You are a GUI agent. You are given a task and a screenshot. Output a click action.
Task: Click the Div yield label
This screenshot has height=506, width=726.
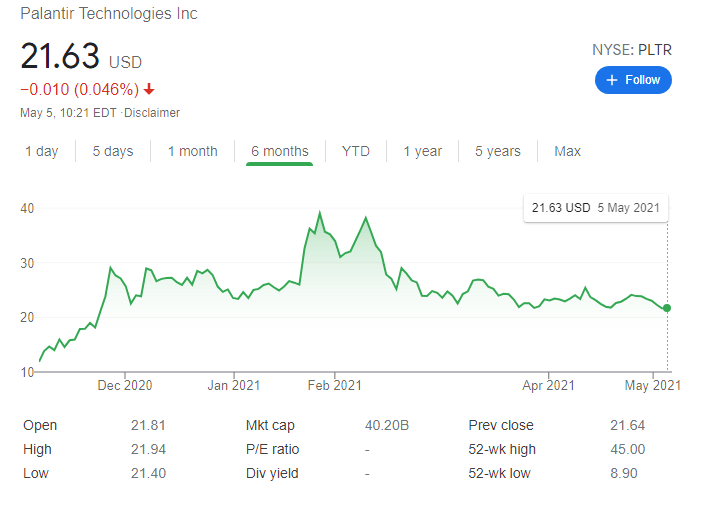pos(272,474)
